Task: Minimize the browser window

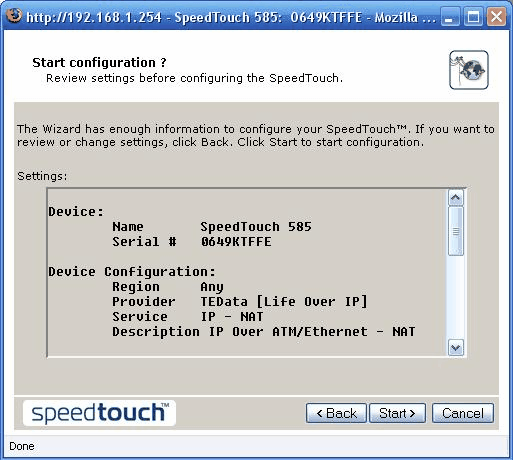Action: (x=449, y=16)
